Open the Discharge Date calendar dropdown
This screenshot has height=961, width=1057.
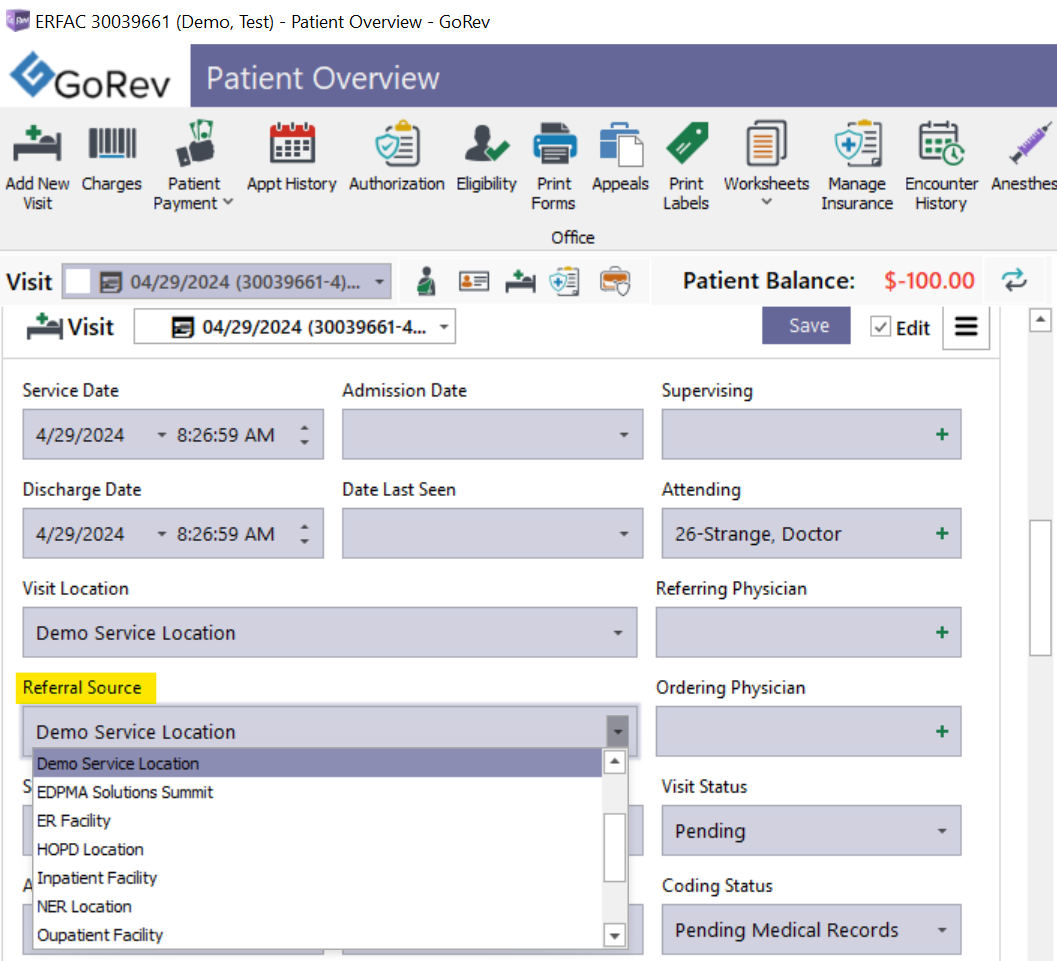(x=162, y=534)
